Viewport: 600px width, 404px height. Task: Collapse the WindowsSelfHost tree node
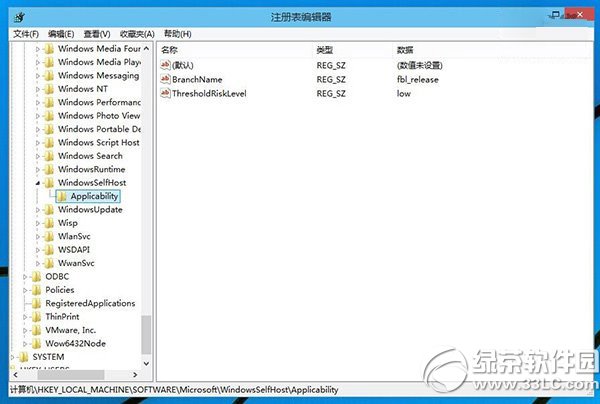click(x=38, y=183)
